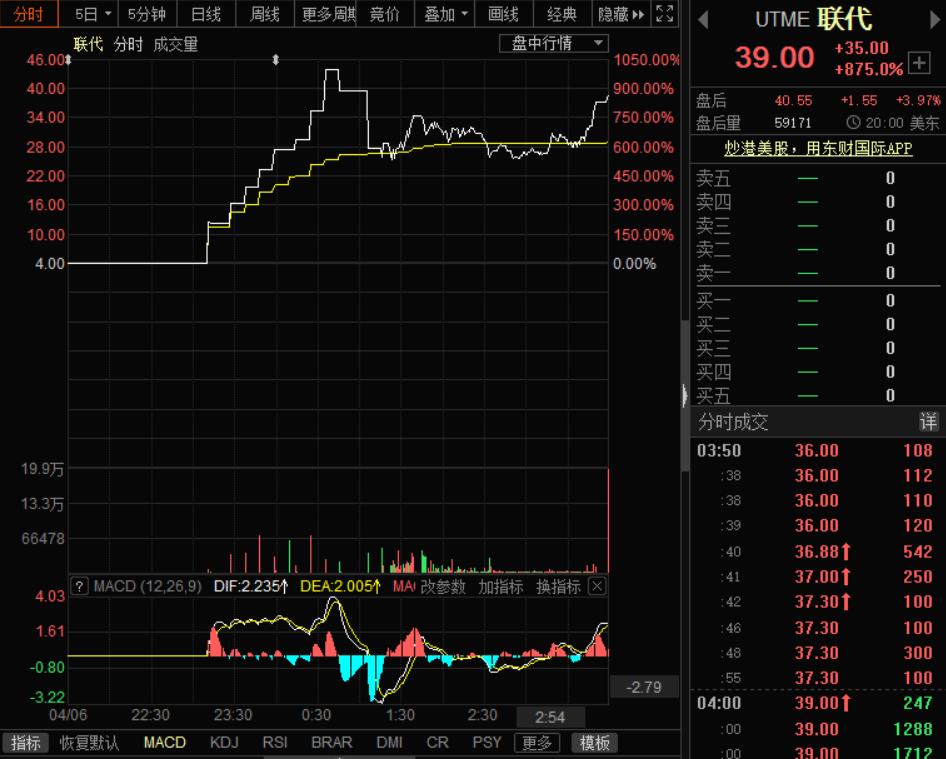946x759 pixels.
Task: Switch to 经典 classic layout
Action: tap(562, 14)
